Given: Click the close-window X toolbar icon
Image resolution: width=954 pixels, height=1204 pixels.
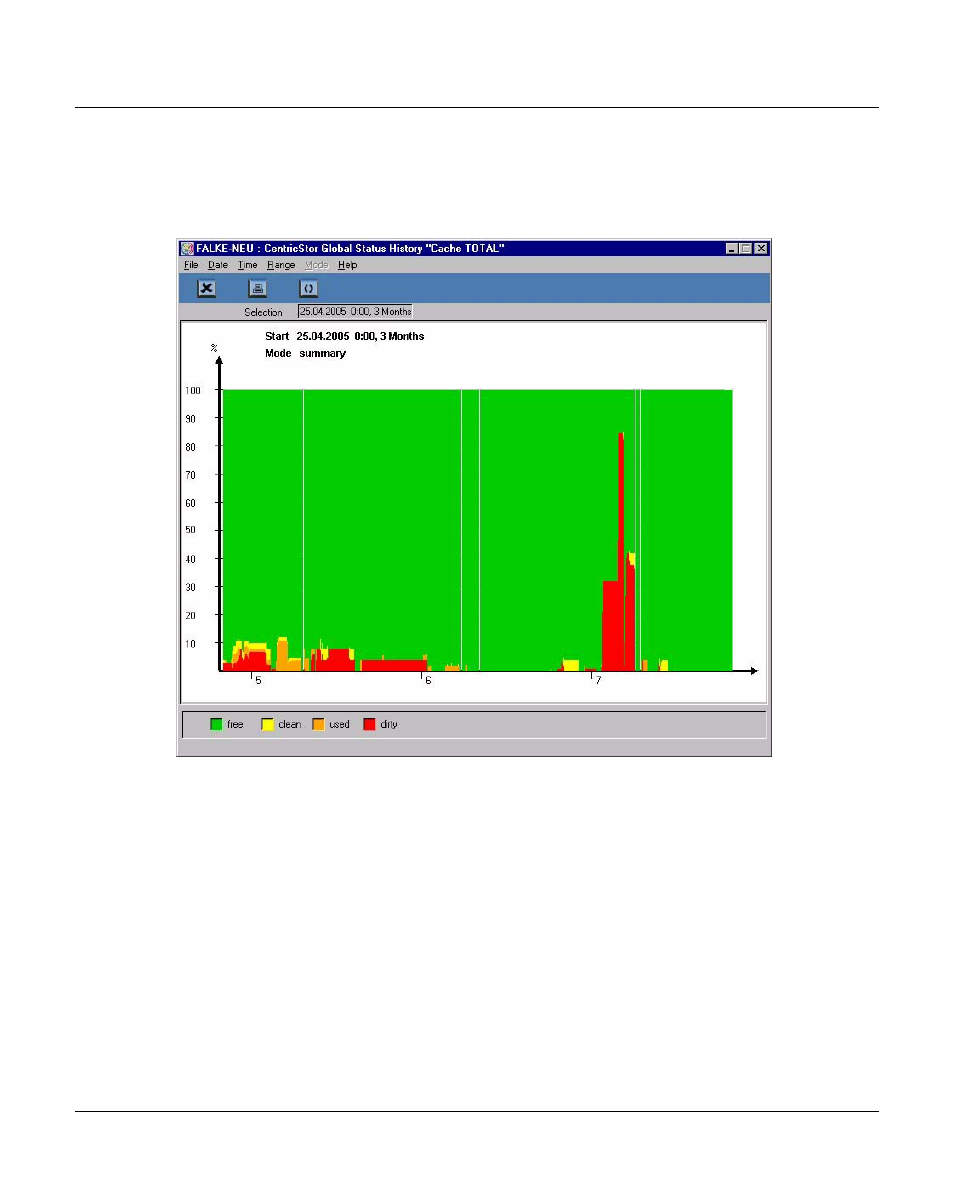Looking at the screenshot, I should 206,289.
